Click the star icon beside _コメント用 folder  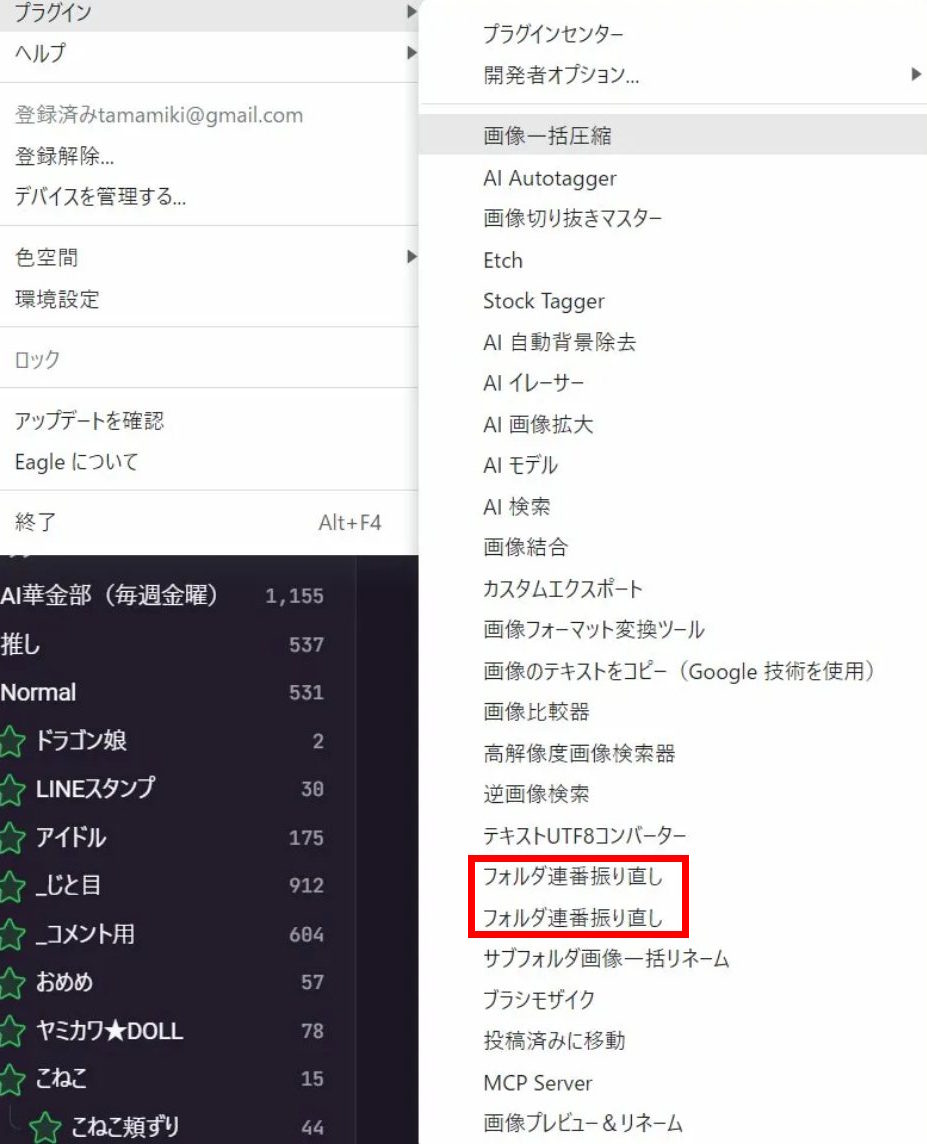click(x=11, y=935)
